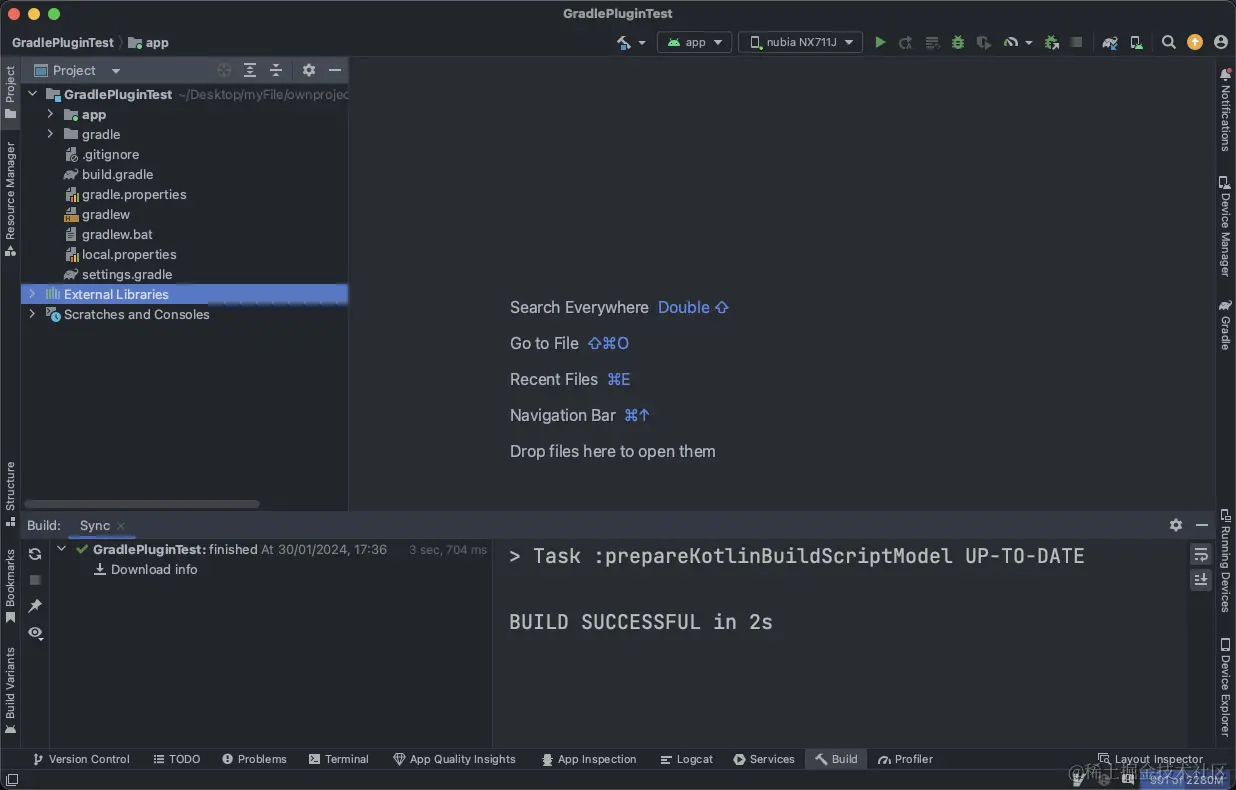Click the Profile app gauge icon

1011,42
